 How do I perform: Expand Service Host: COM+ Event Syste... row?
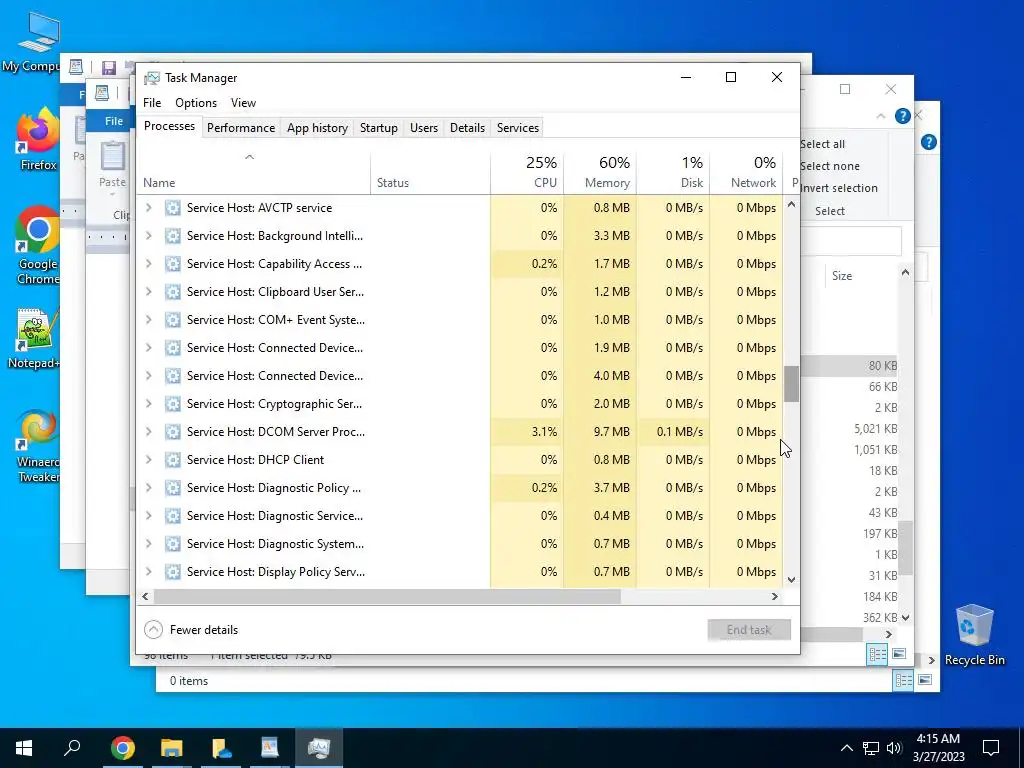[149, 320]
